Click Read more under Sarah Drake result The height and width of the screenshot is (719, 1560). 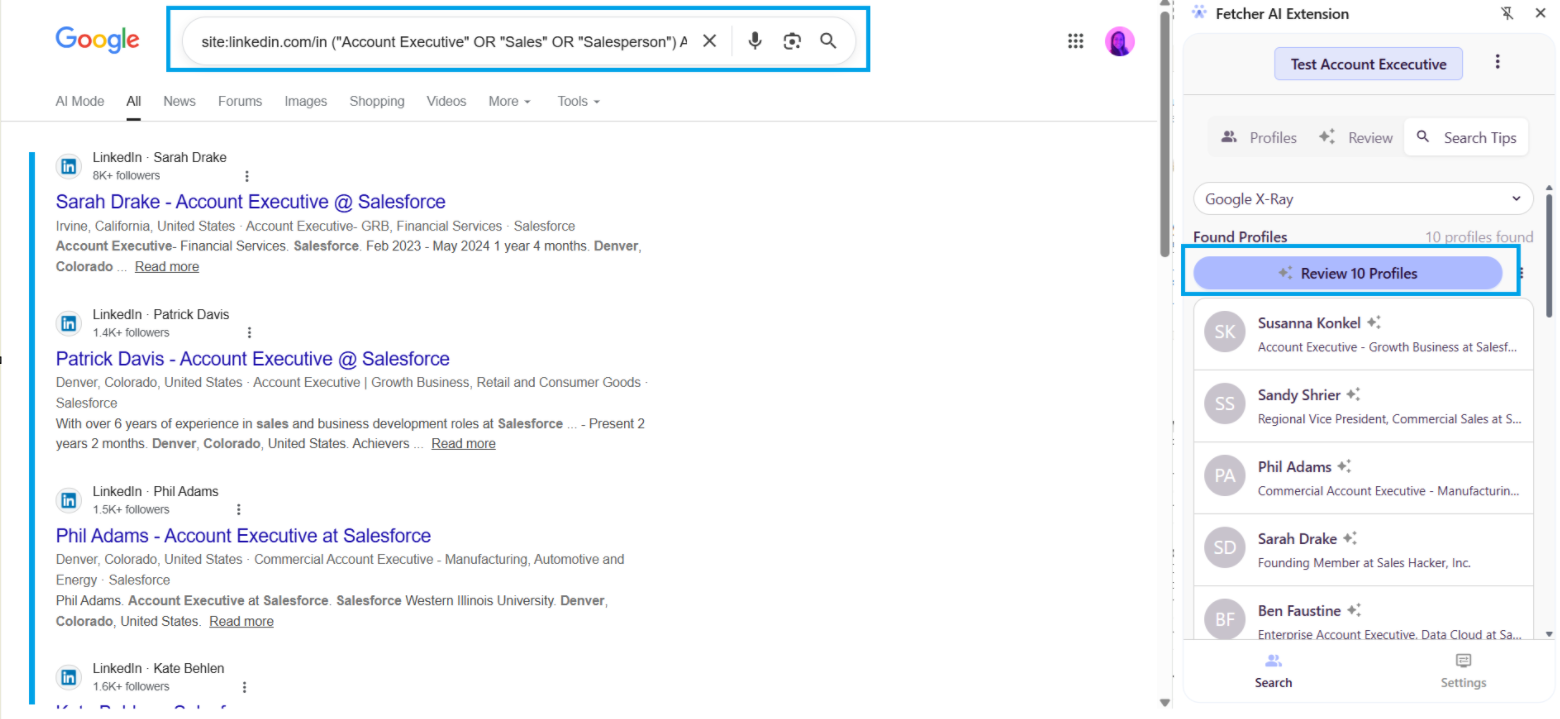[x=167, y=267]
